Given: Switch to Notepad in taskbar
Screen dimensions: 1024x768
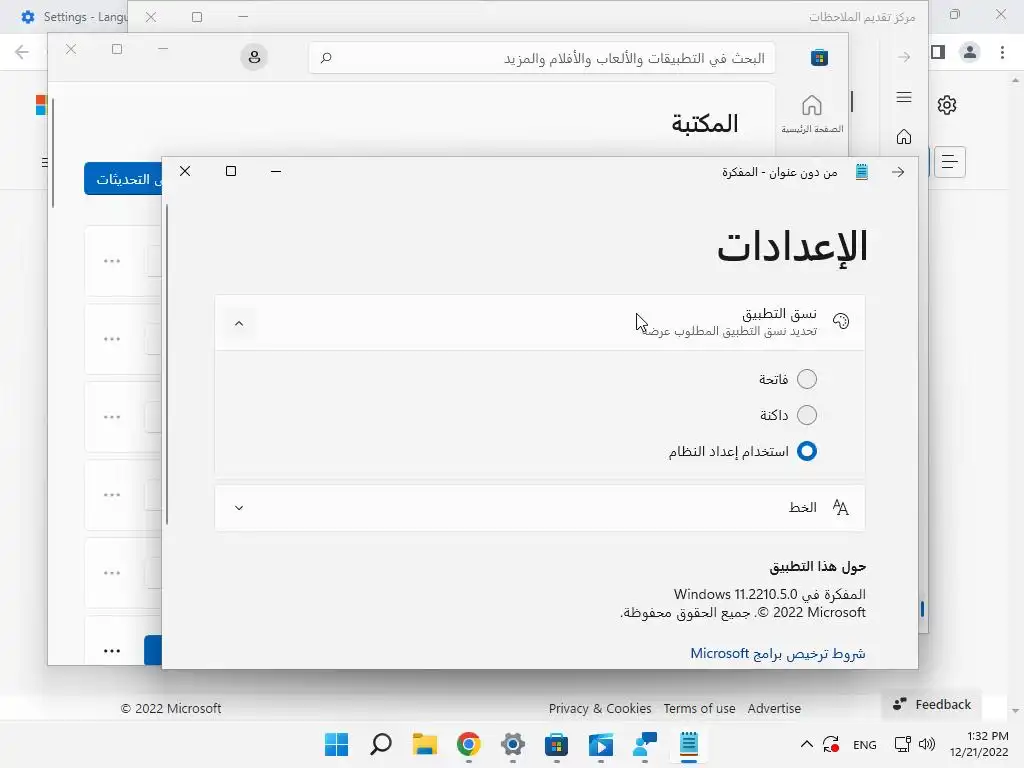Looking at the screenshot, I should coord(688,744).
